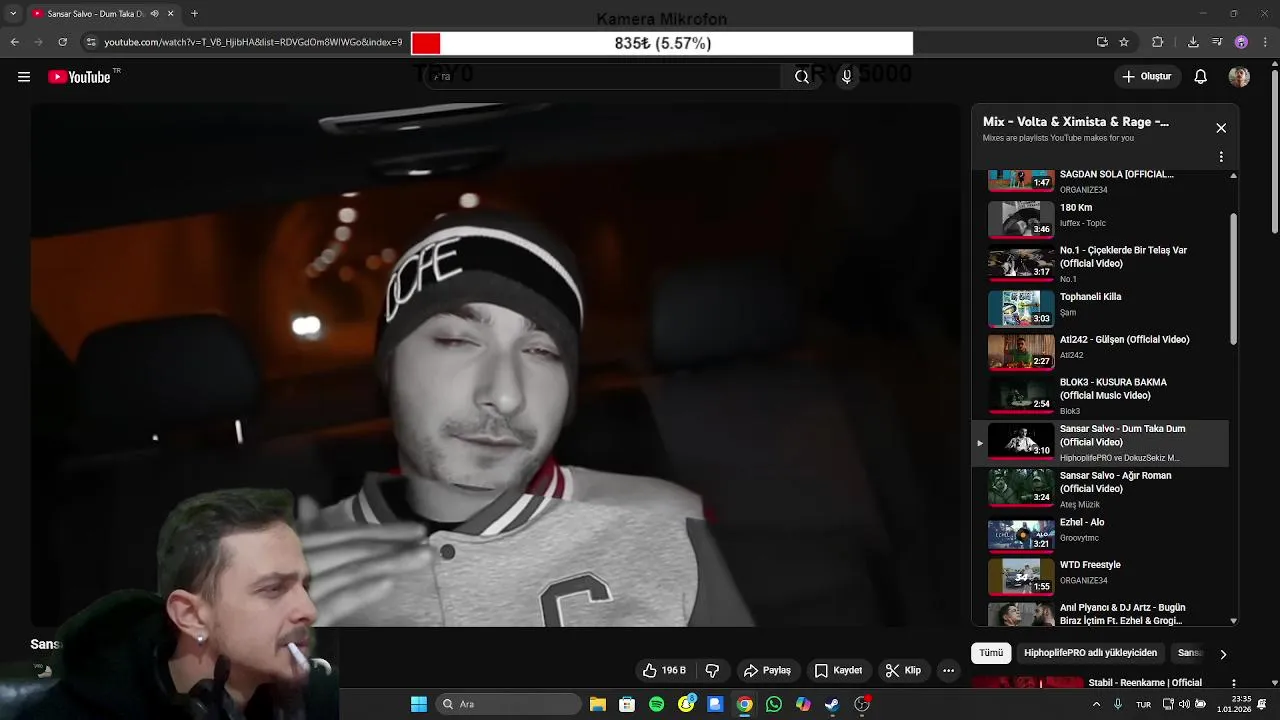This screenshot has width=1280, height=720.
Task: Open YouTube notifications bell
Action: (x=1201, y=77)
